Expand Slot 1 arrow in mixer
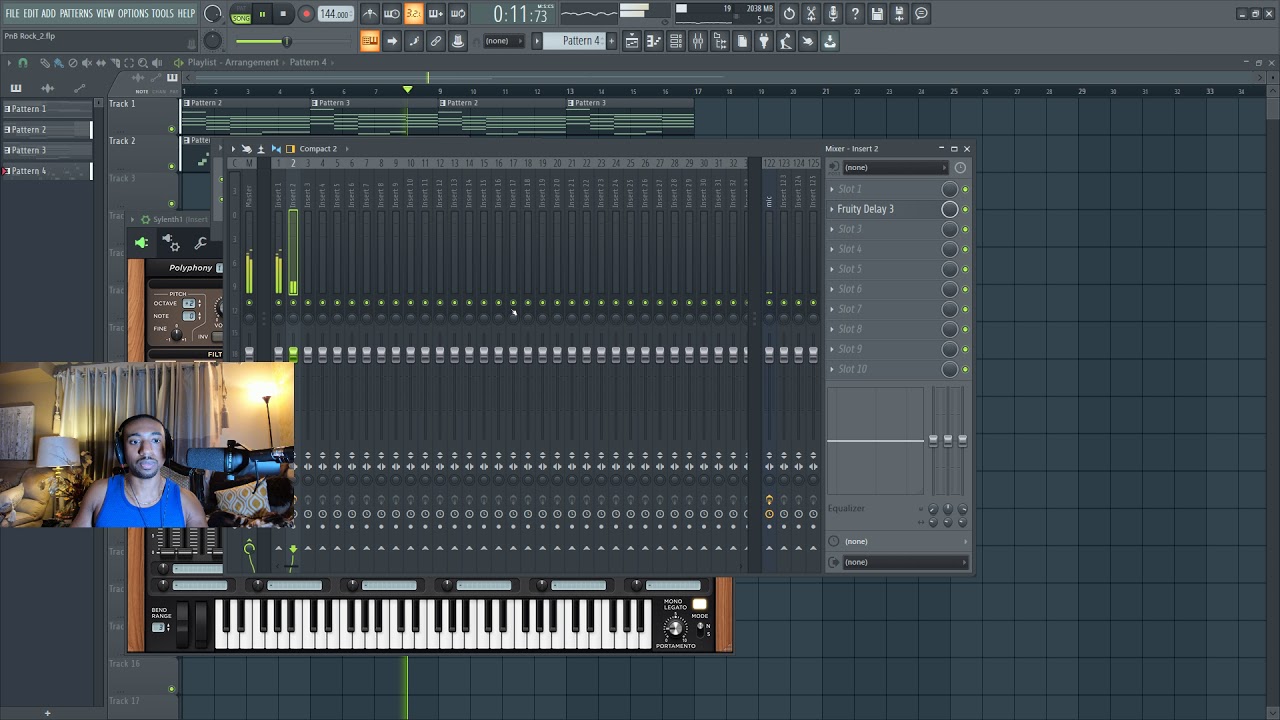This screenshot has height=720, width=1280. [832, 189]
